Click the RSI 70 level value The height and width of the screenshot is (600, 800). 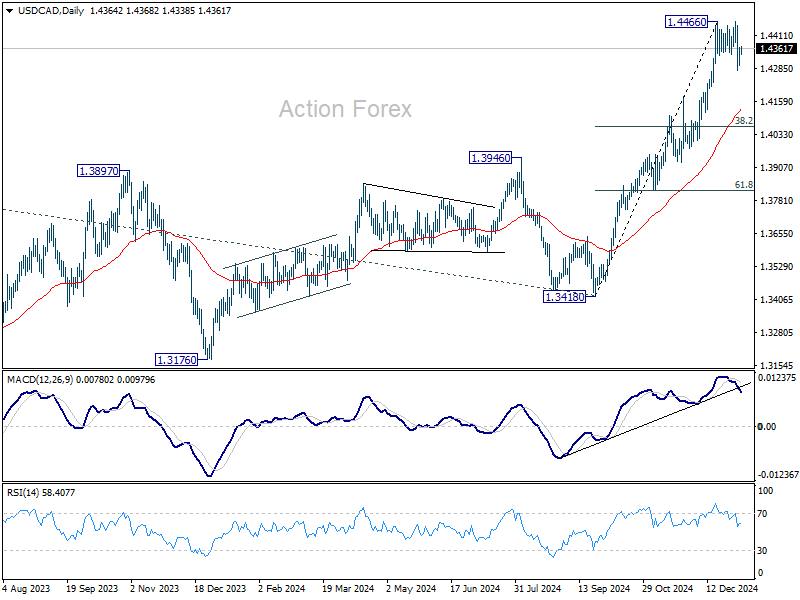point(762,514)
